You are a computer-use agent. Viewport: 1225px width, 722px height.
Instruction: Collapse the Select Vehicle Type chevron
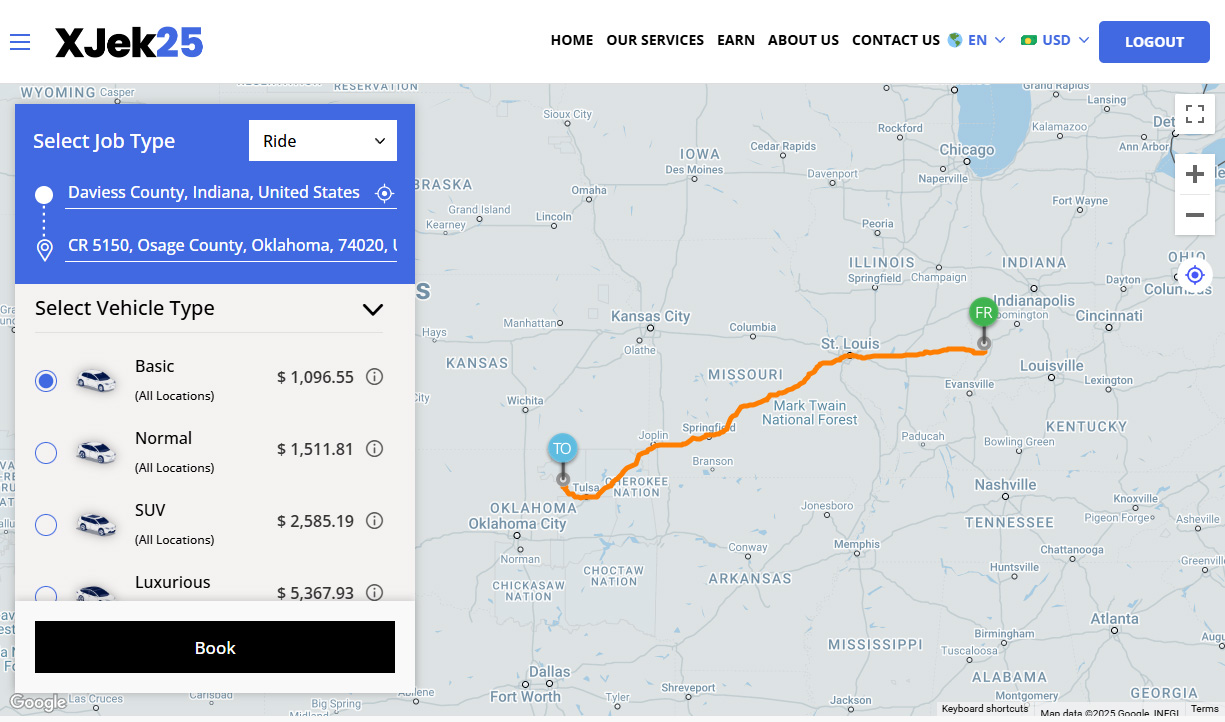pos(373,309)
